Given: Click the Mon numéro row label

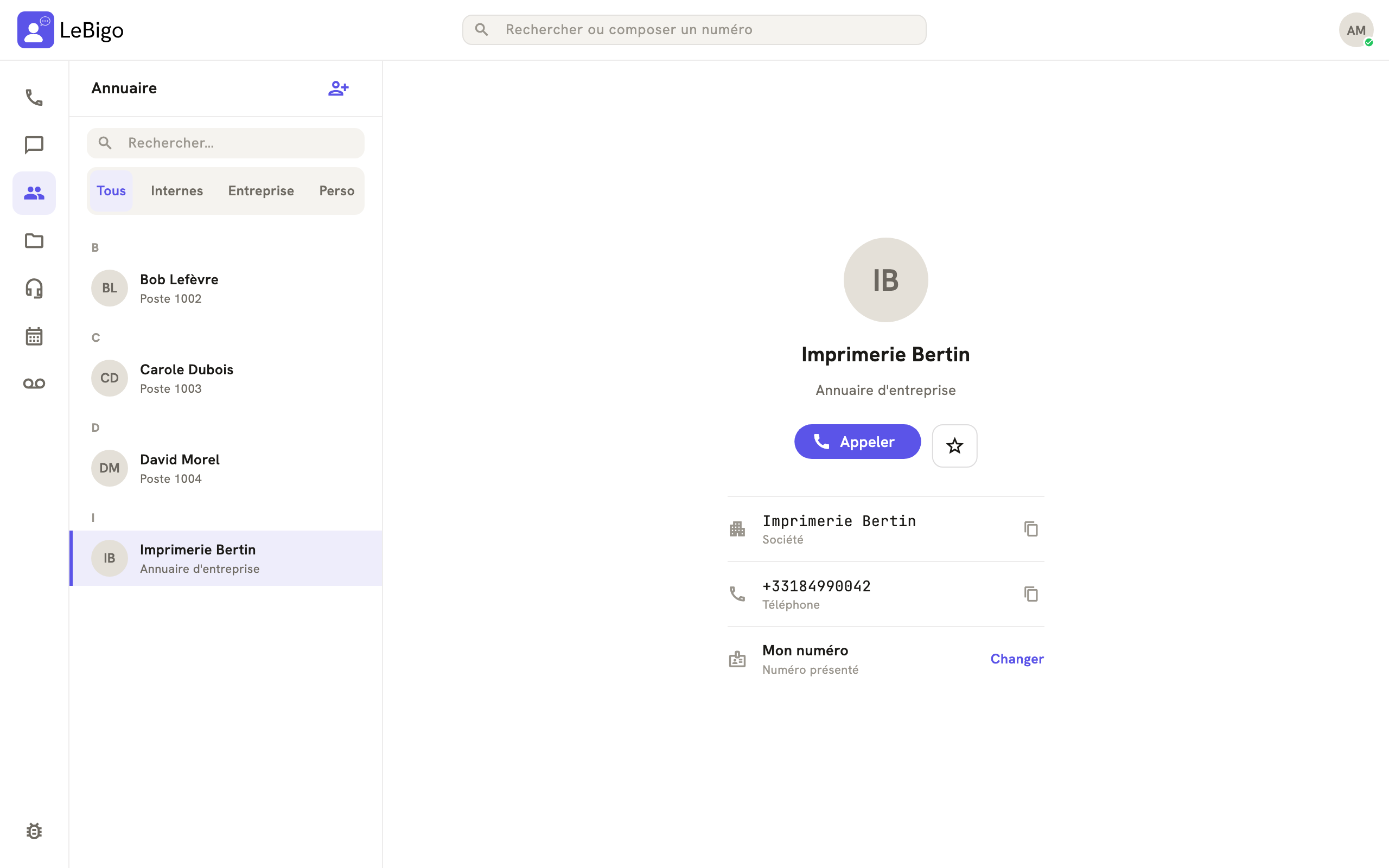Looking at the screenshot, I should tap(805, 650).
